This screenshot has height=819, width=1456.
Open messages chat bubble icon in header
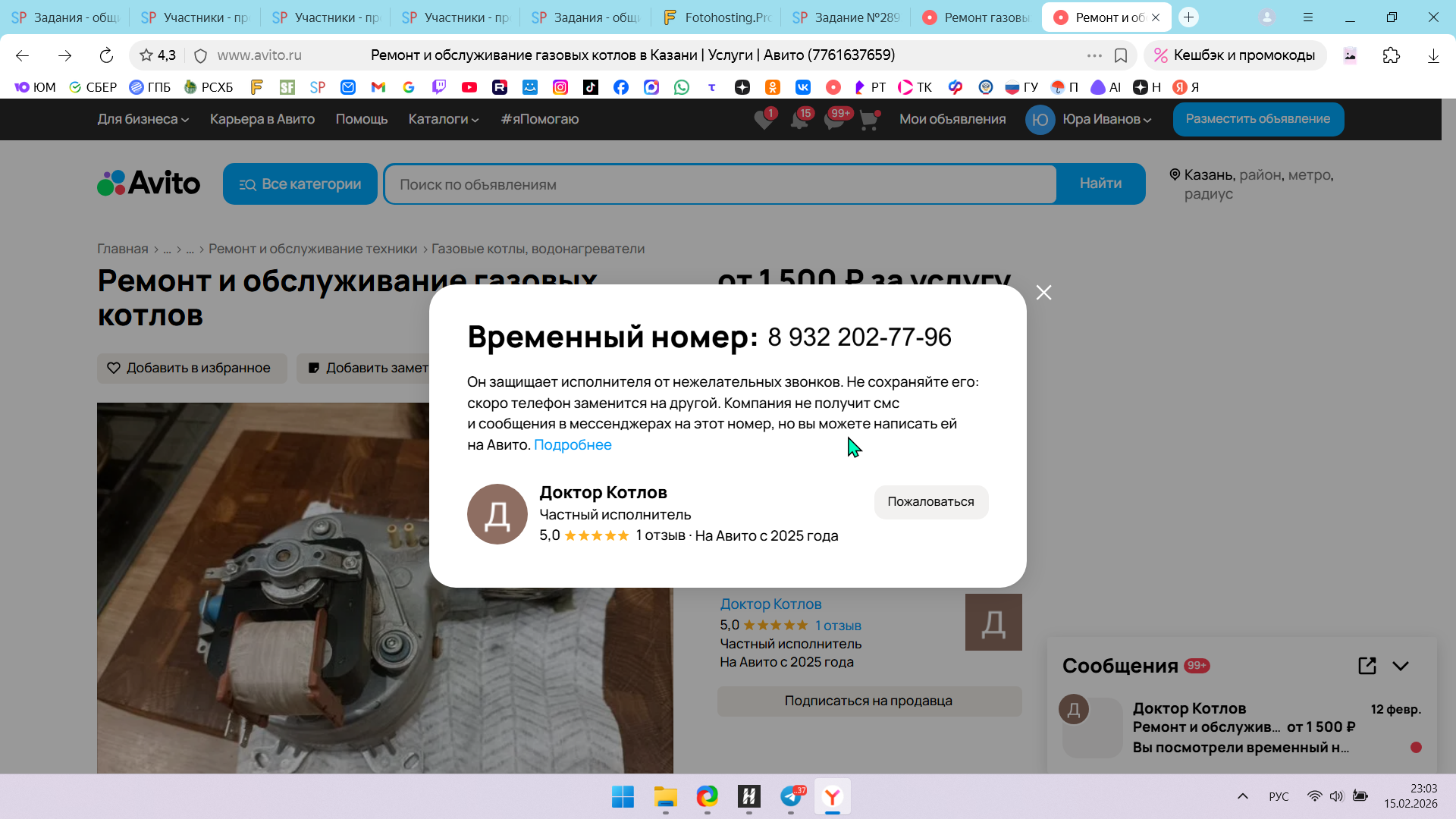[x=833, y=120]
